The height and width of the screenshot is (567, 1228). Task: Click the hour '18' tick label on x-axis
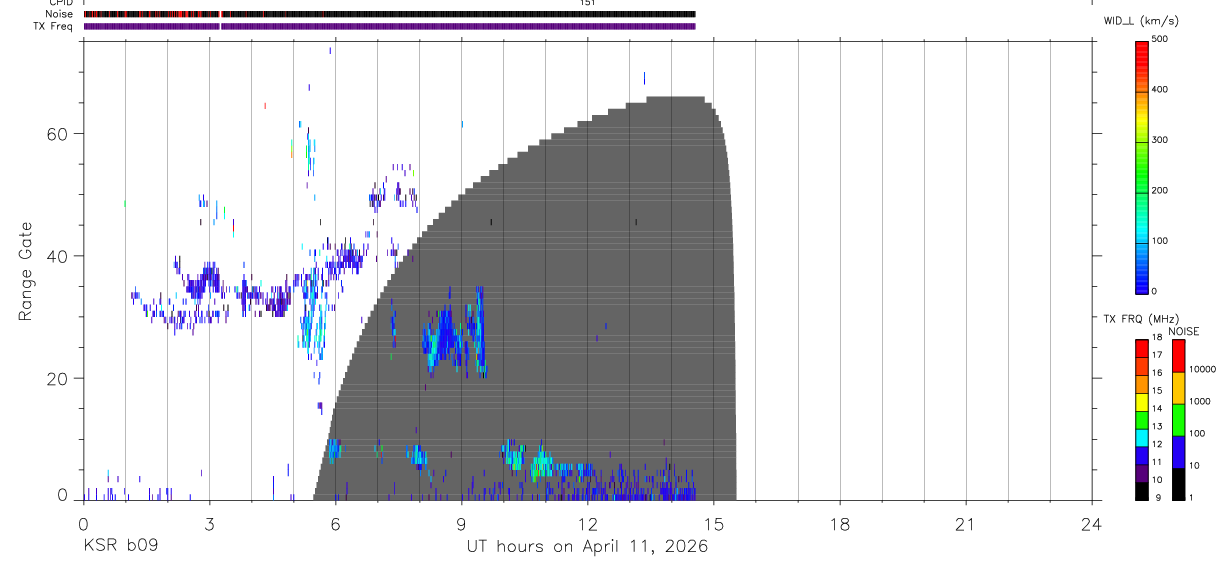coord(839,524)
